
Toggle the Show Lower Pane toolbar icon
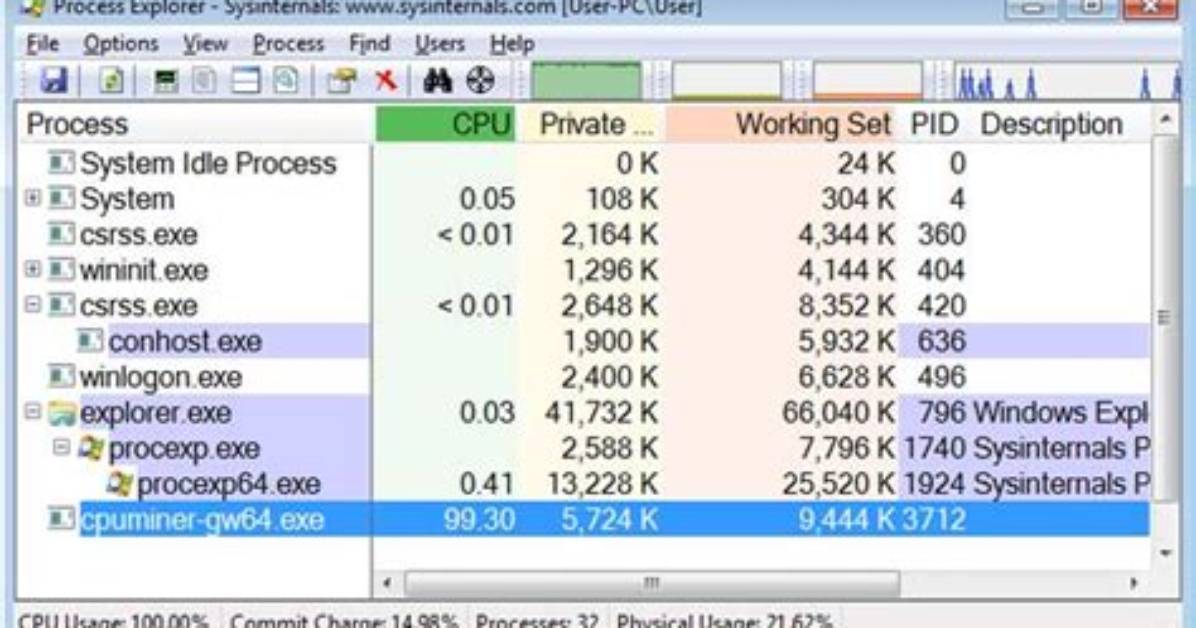(x=246, y=81)
